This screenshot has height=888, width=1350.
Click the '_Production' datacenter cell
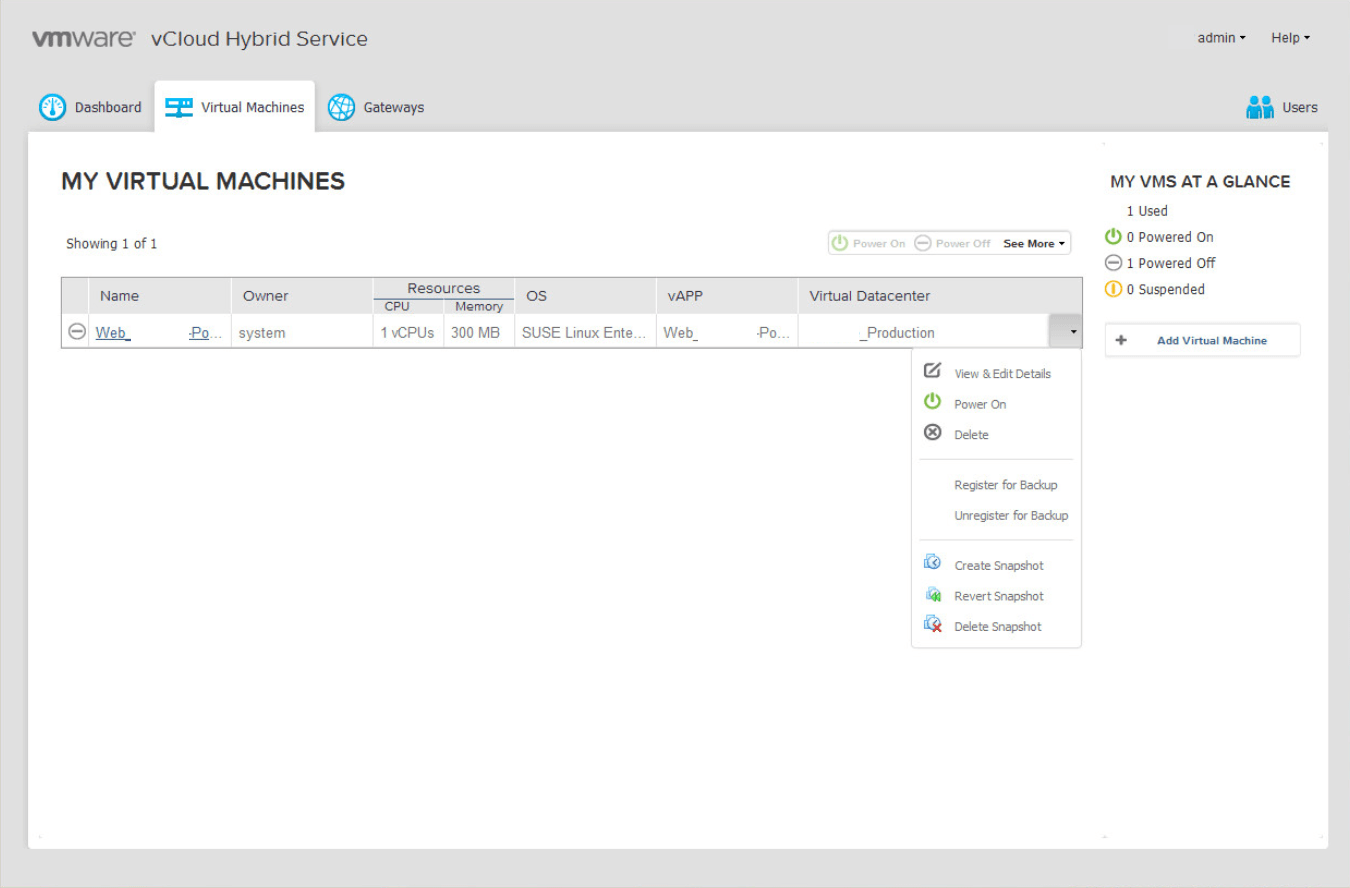tap(923, 332)
